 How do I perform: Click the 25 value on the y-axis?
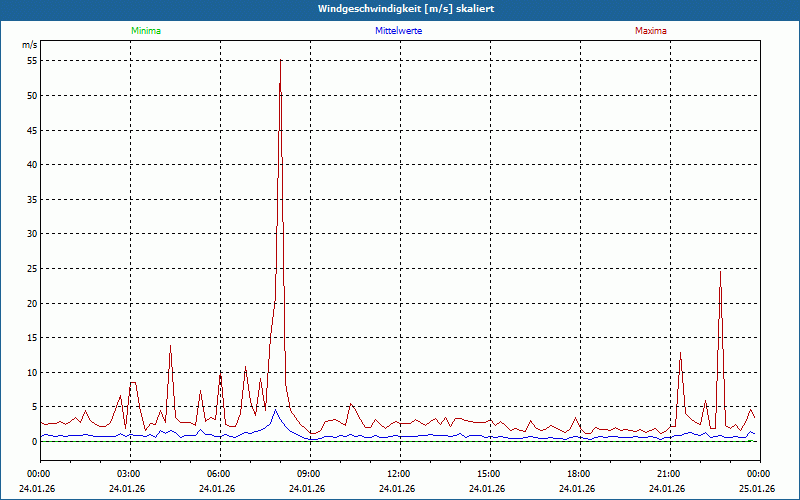[x=32, y=268]
